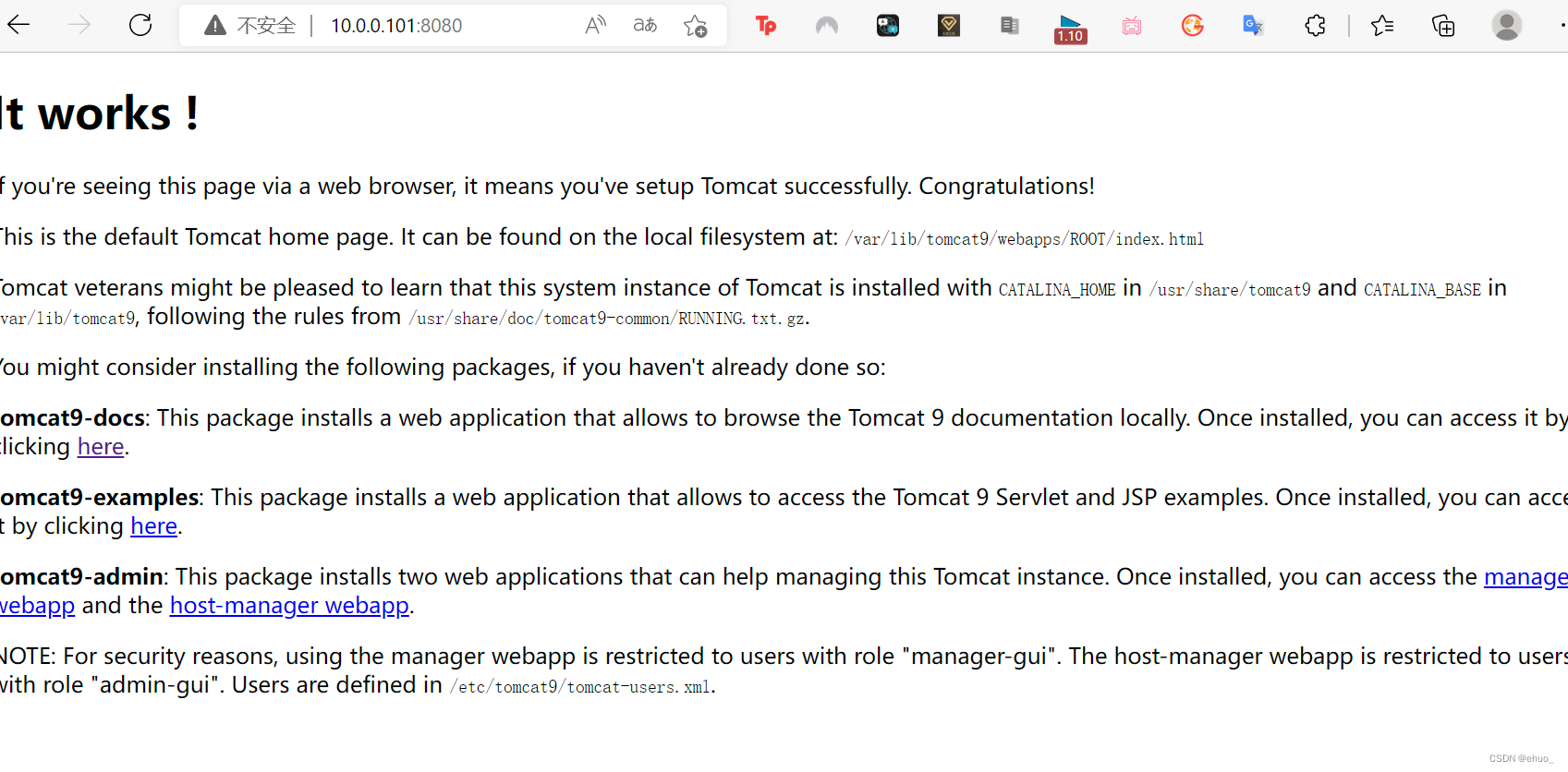1568x772 pixels.
Task: Add this page to favorites
Action: click(695, 26)
